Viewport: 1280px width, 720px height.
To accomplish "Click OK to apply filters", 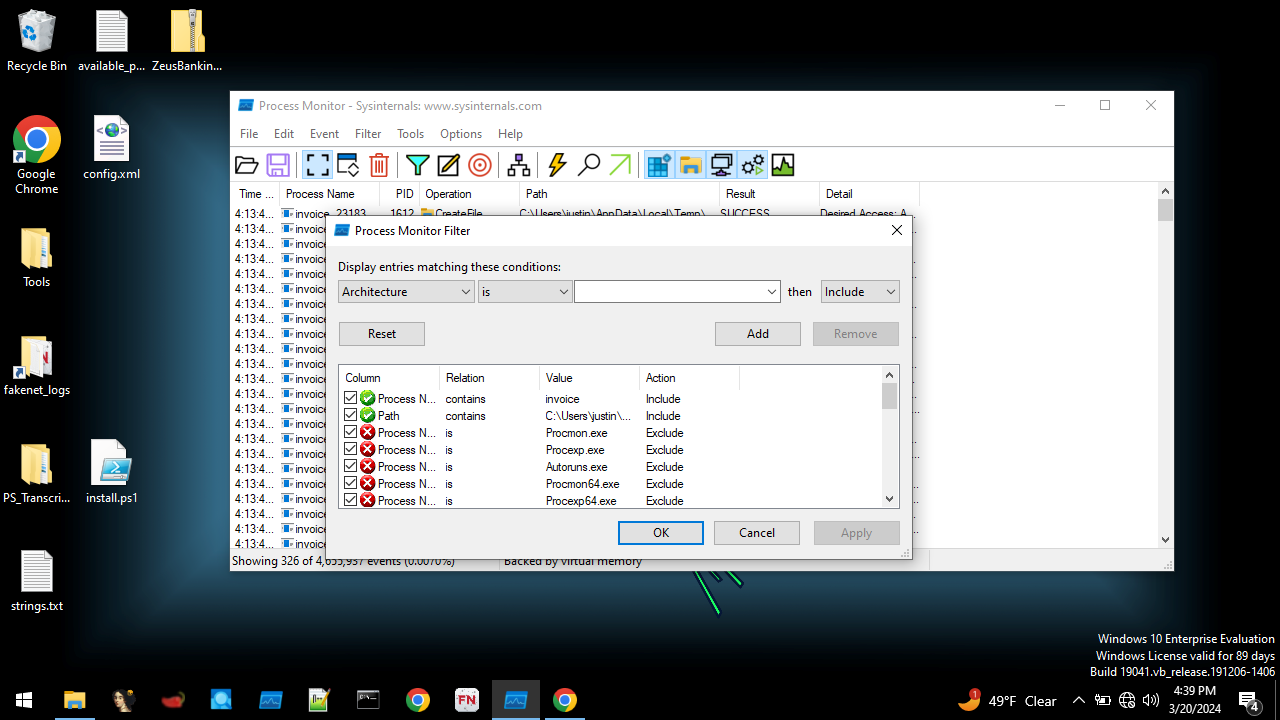I will (660, 532).
